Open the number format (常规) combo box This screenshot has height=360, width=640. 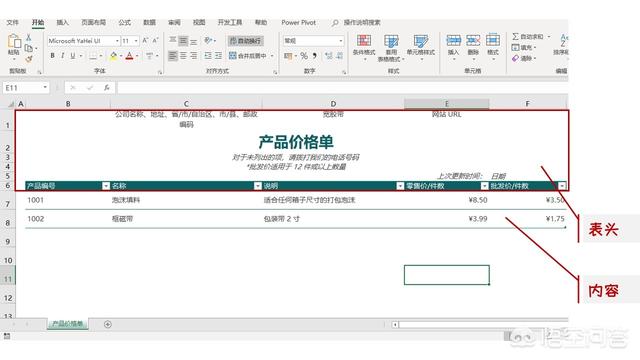pos(313,40)
